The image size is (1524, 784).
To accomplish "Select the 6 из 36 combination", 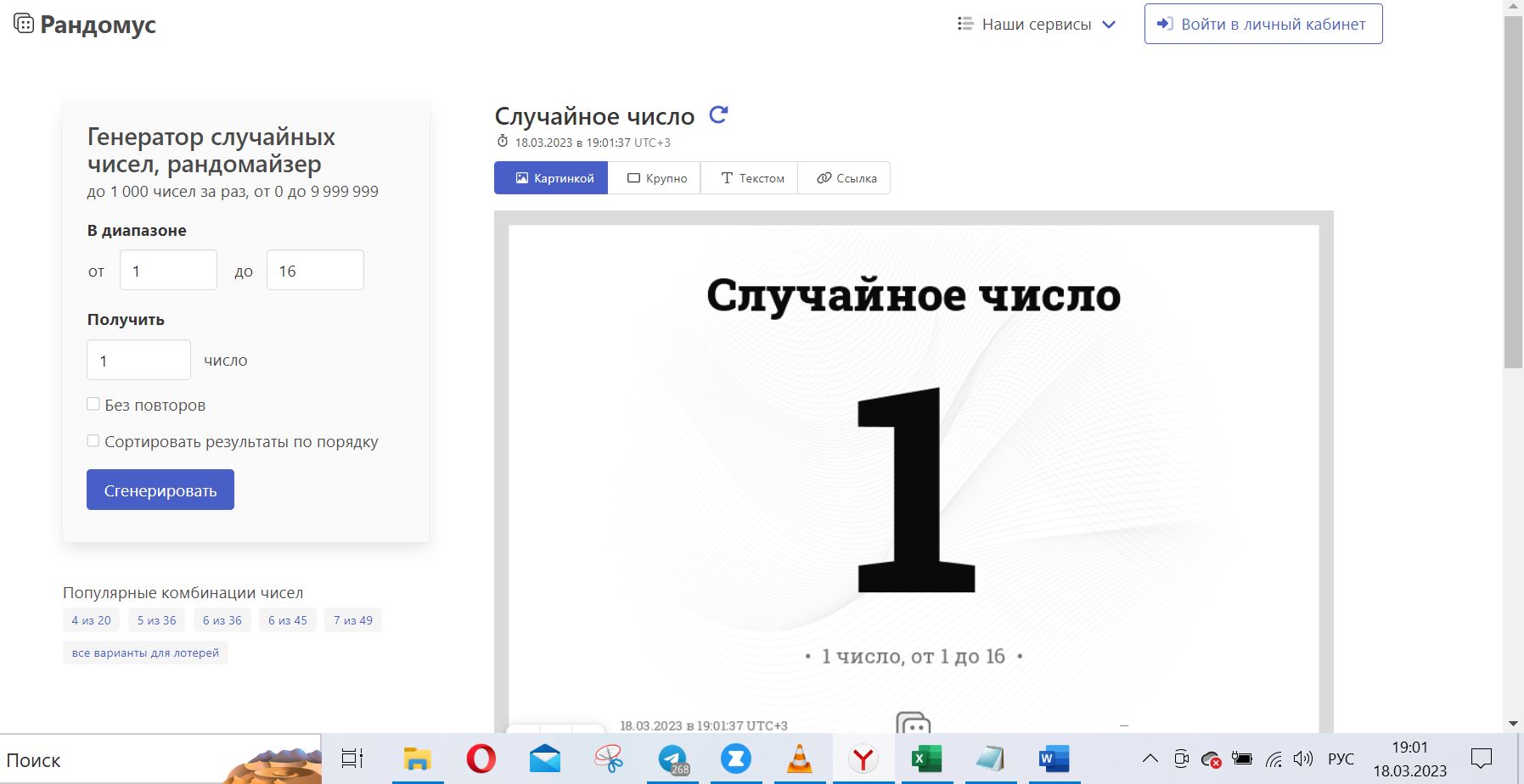I will (222, 620).
